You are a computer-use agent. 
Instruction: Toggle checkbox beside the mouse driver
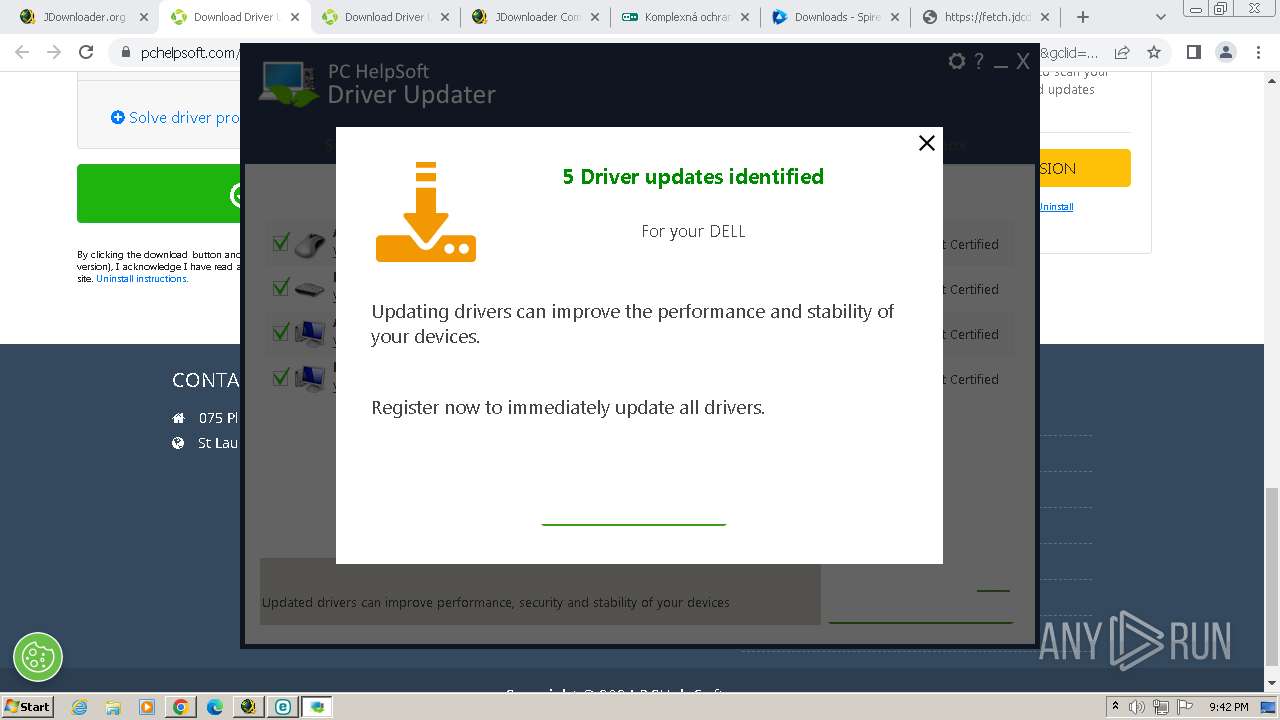tap(281, 242)
